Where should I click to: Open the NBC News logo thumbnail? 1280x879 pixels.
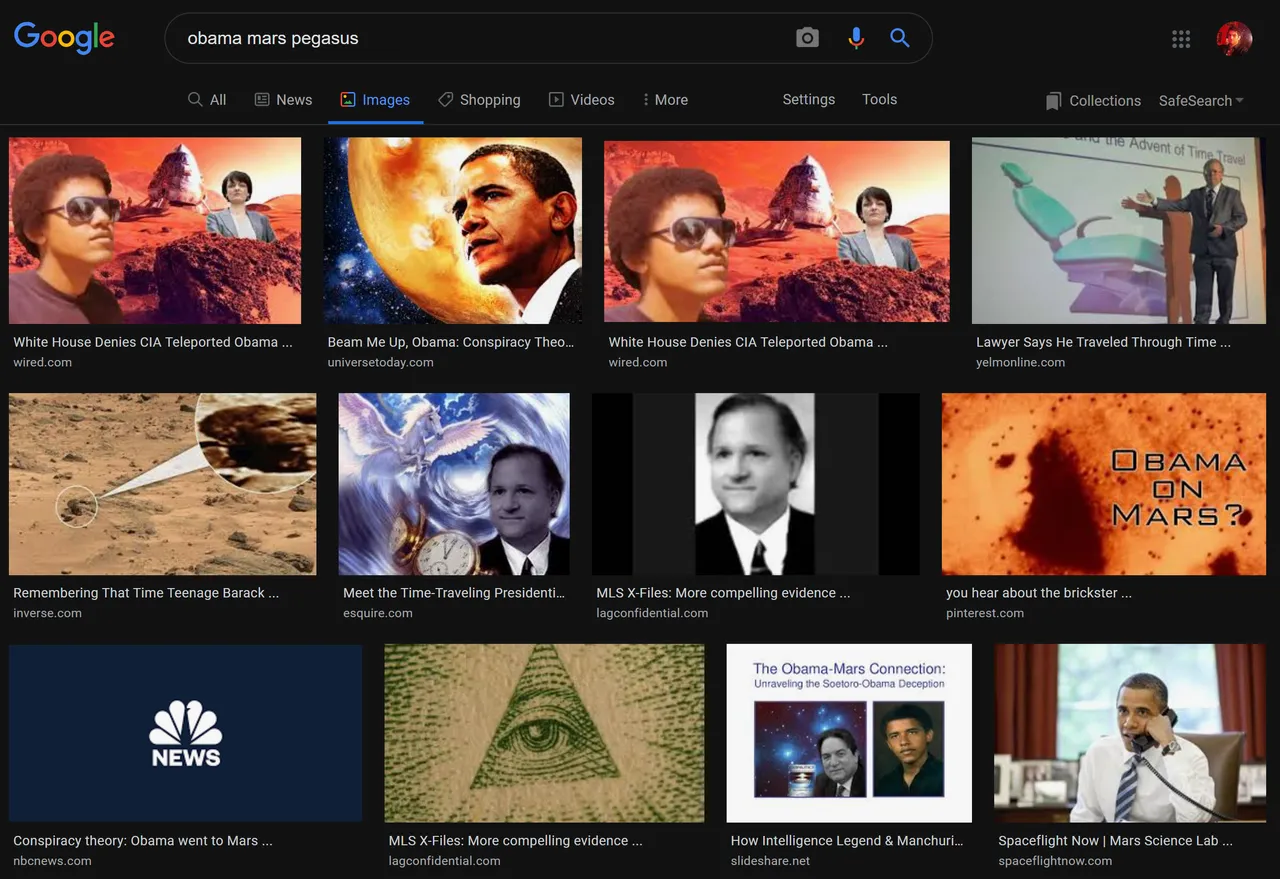(186, 733)
